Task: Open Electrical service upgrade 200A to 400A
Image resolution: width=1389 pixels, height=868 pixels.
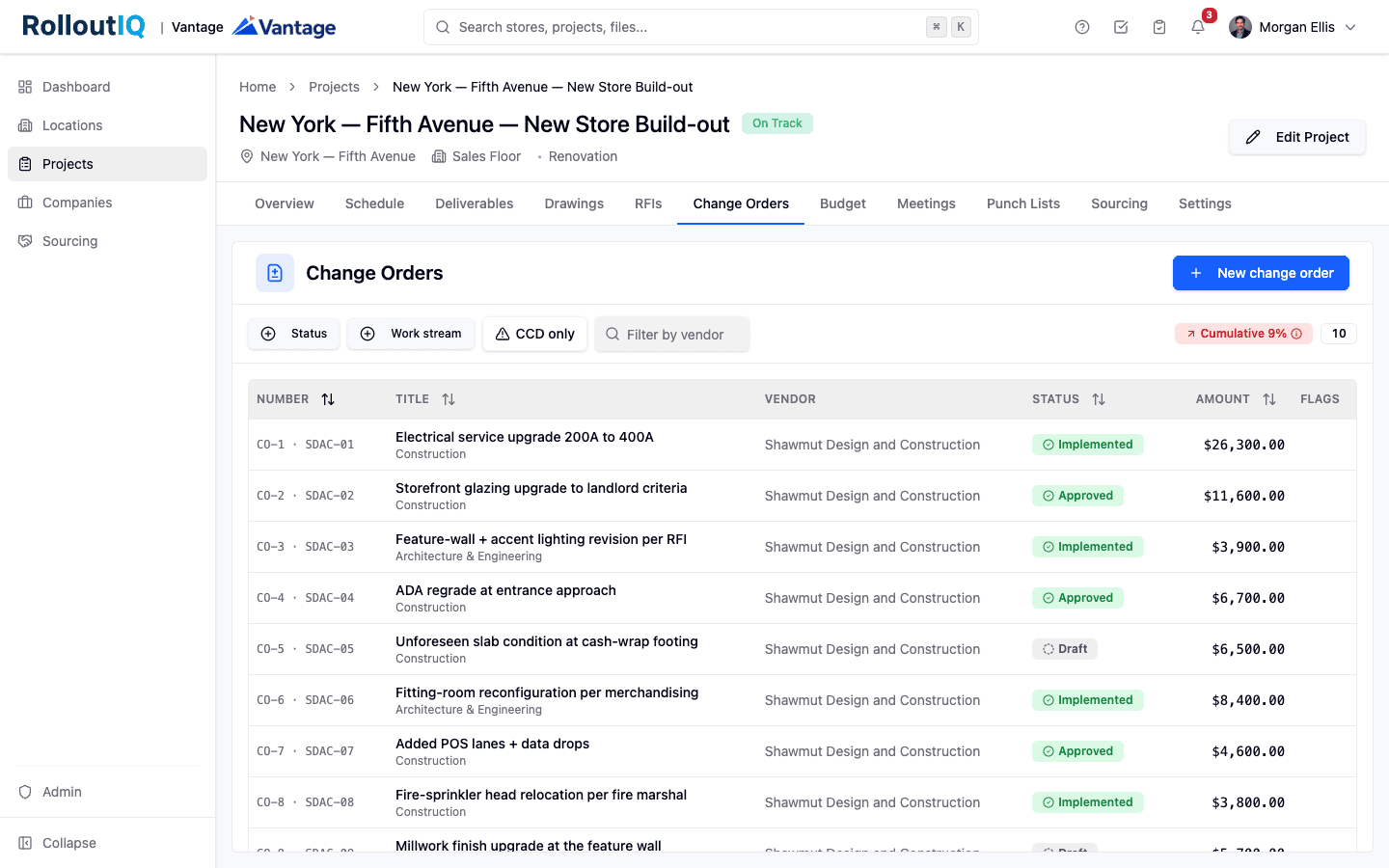Action: 525,437
